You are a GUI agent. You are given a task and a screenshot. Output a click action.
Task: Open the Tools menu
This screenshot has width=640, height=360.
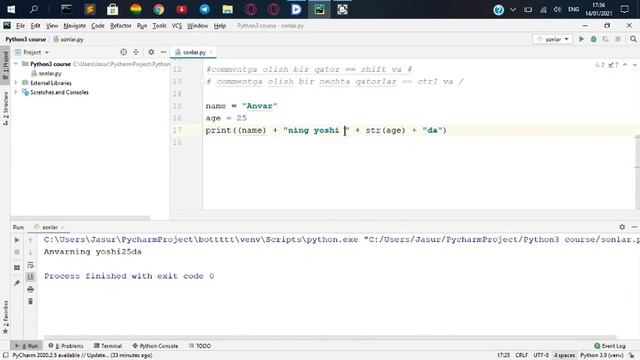click(x=159, y=26)
